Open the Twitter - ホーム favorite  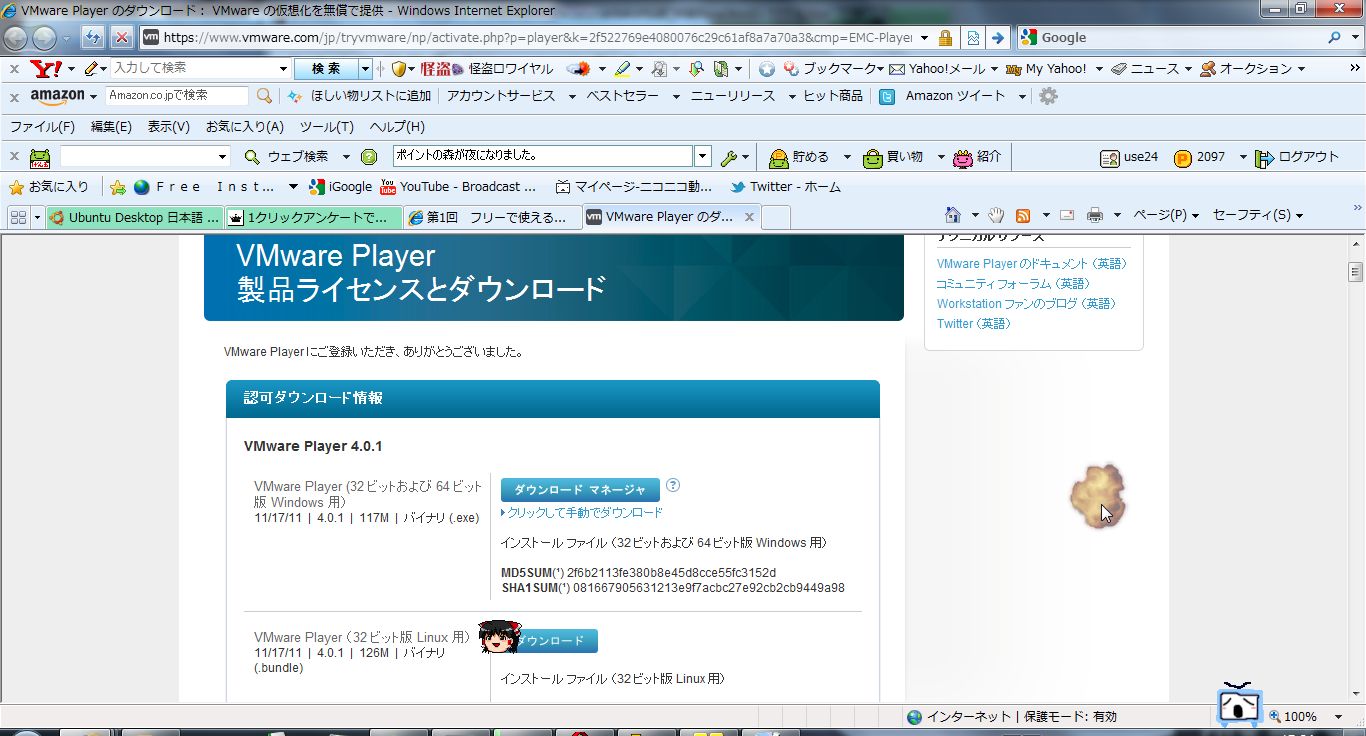point(786,187)
